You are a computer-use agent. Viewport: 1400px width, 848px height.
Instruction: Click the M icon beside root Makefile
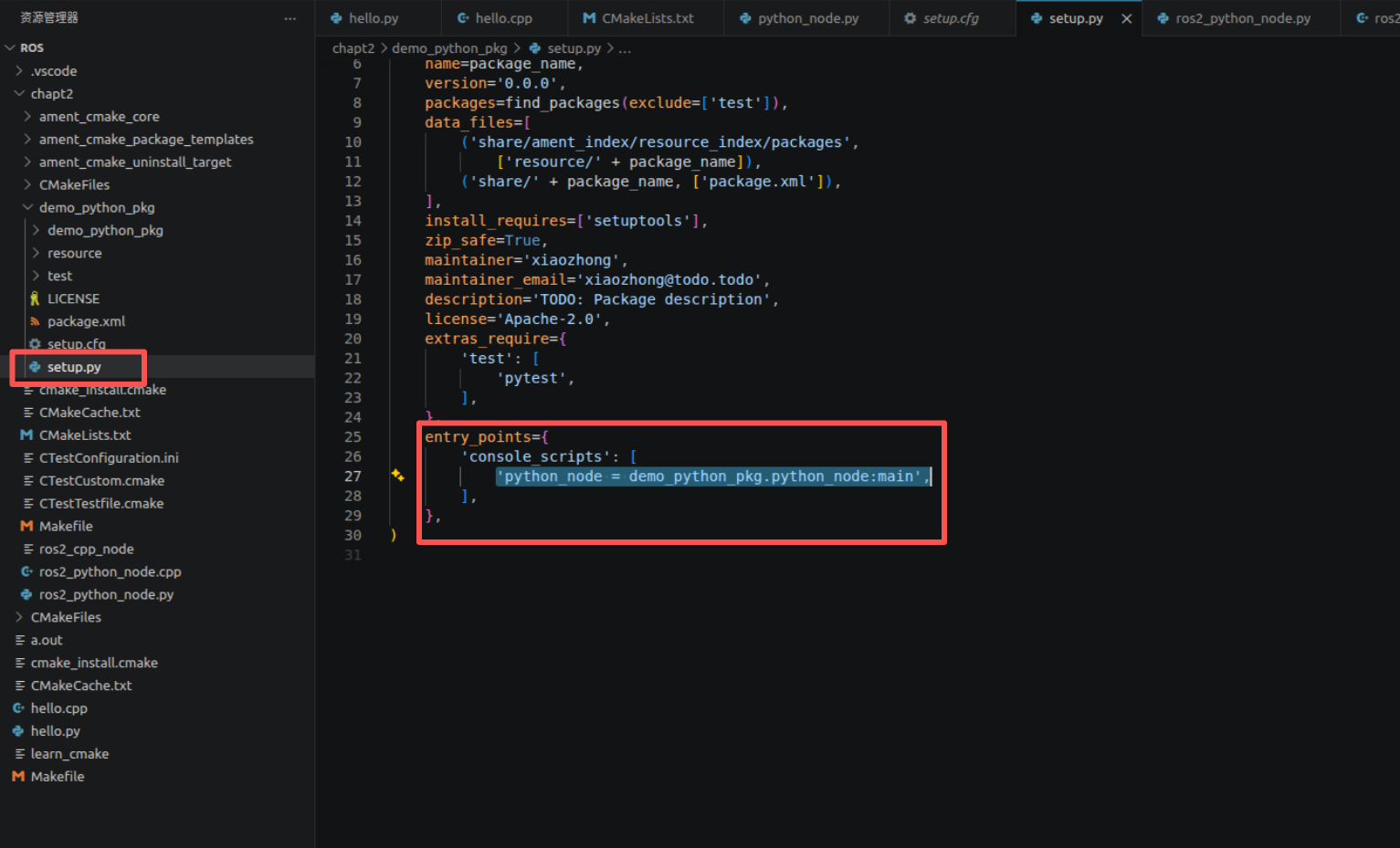coord(18,777)
